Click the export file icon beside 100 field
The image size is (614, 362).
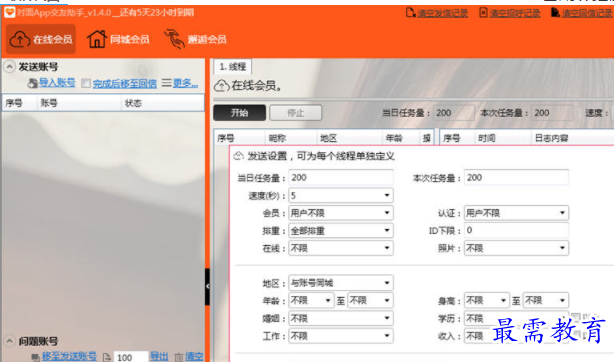point(107,357)
